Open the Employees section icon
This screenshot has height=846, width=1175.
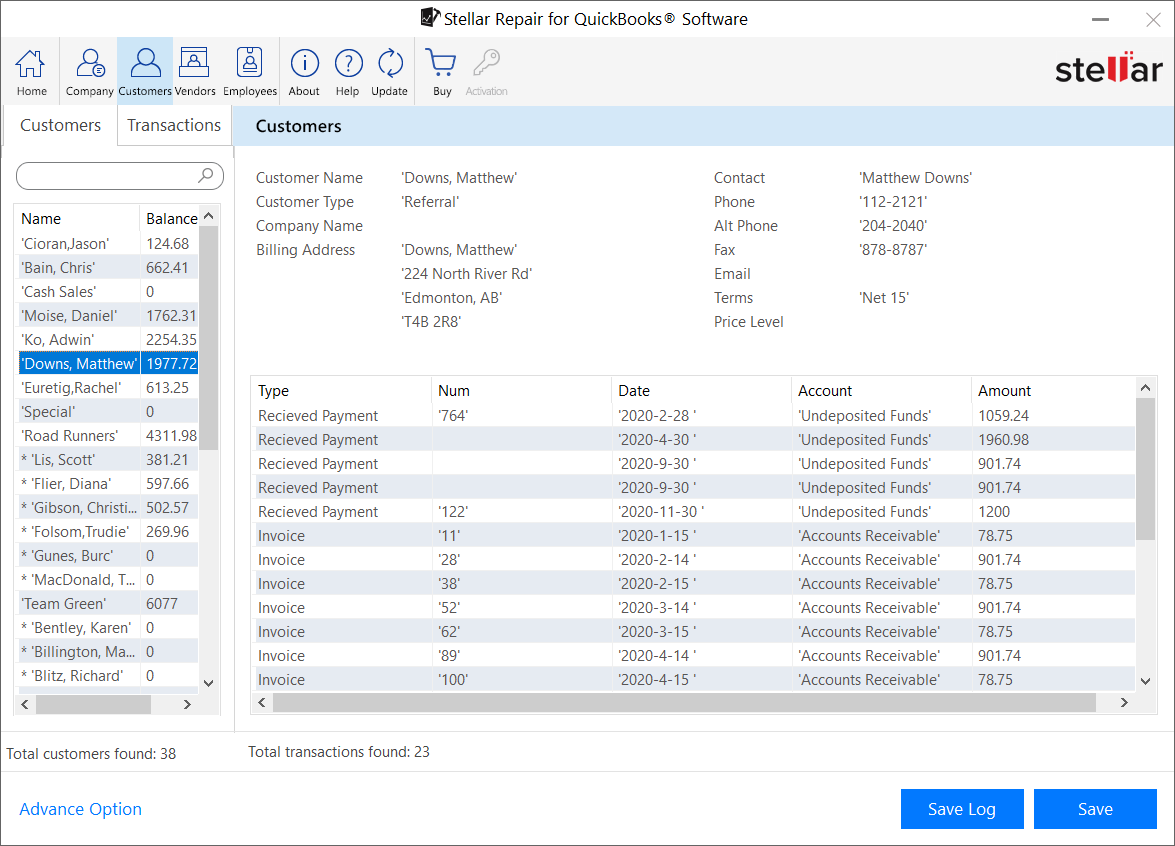pyautogui.click(x=250, y=72)
